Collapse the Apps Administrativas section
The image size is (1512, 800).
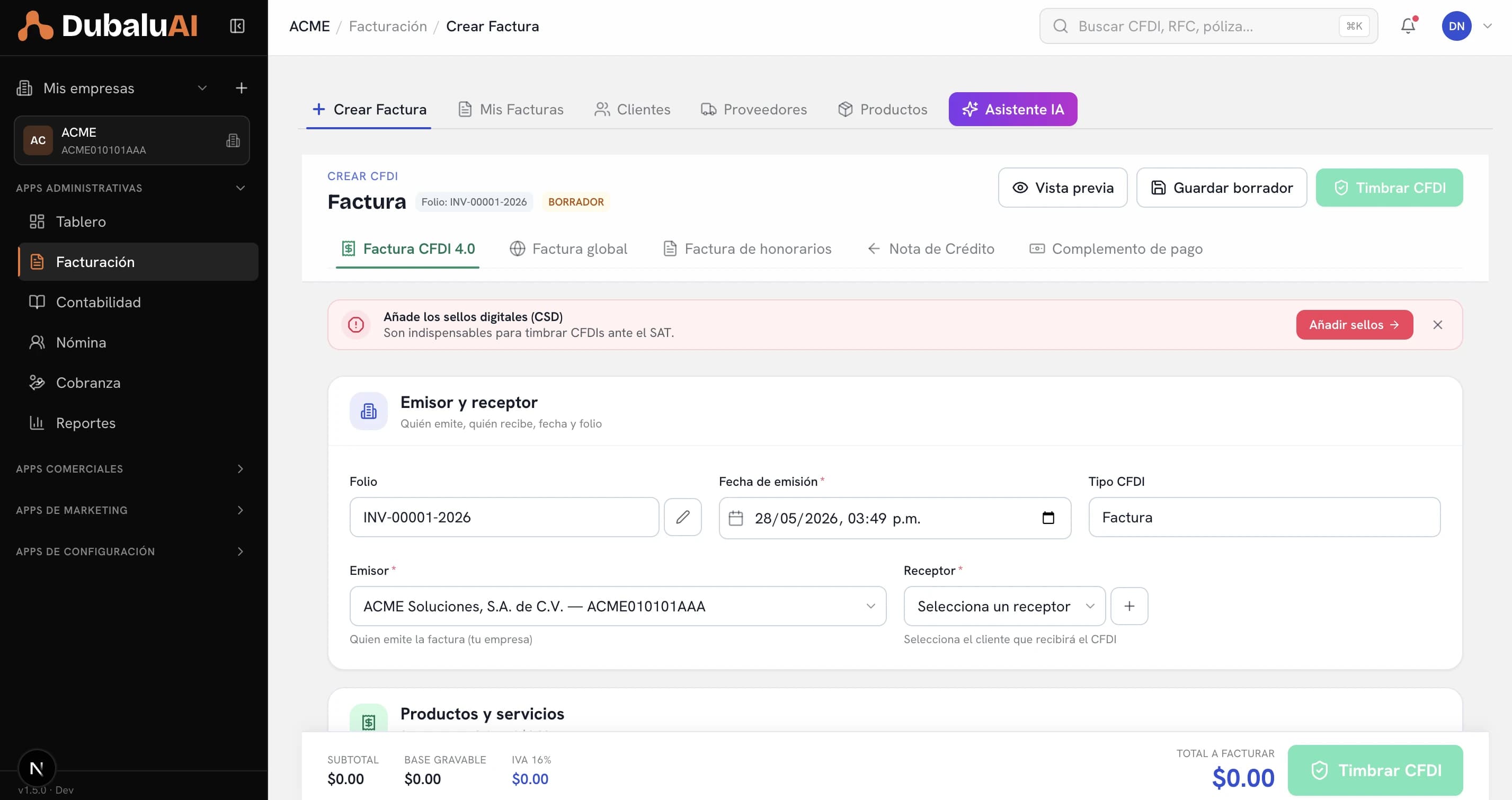point(240,188)
